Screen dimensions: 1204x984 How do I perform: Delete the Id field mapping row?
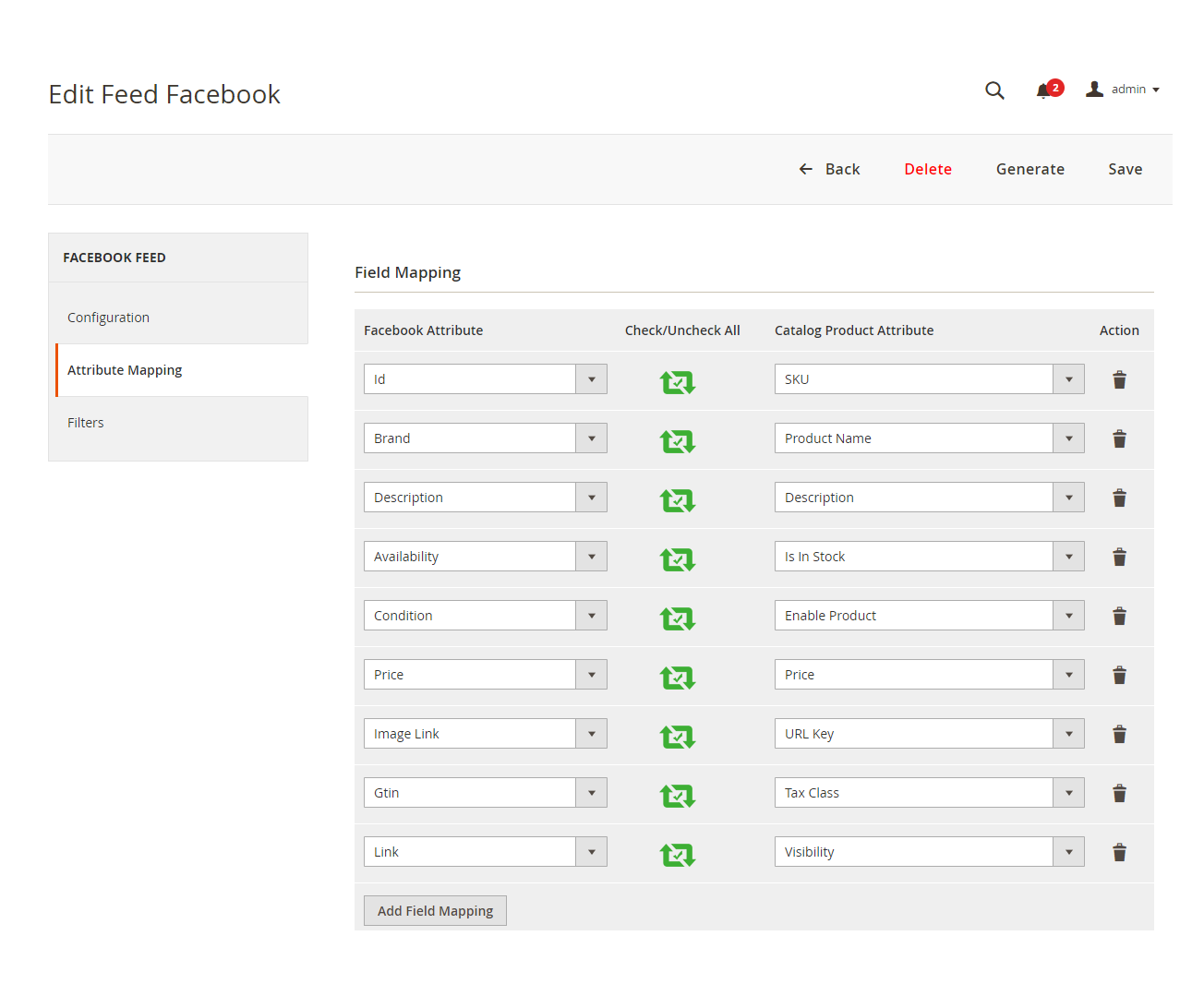pos(1119,379)
